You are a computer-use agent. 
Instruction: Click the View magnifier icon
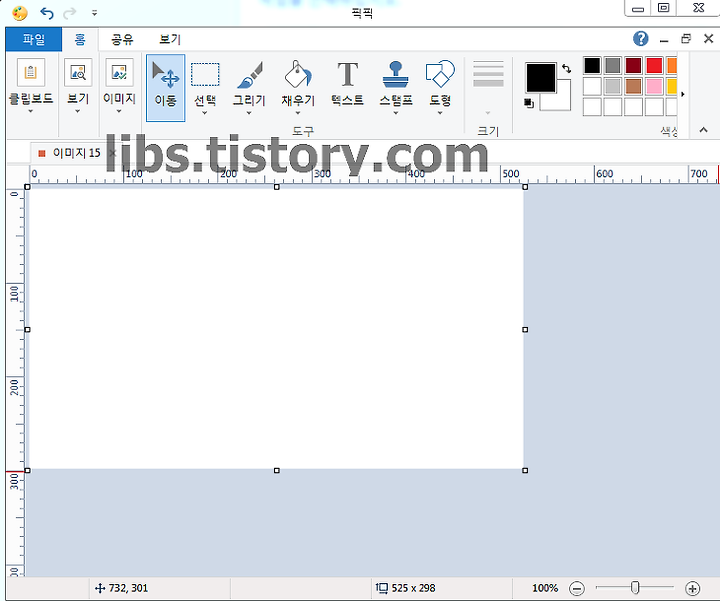78,72
